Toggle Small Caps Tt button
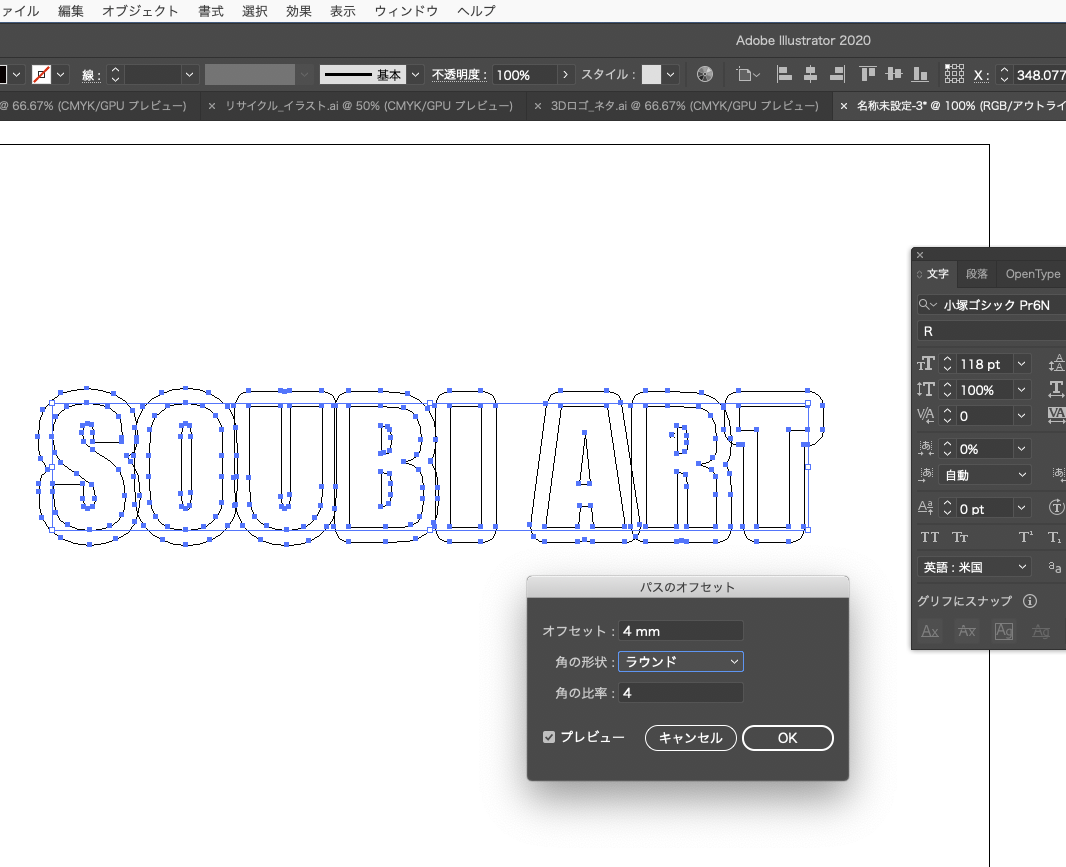Screen dimensions: 1066x867 coord(959,537)
